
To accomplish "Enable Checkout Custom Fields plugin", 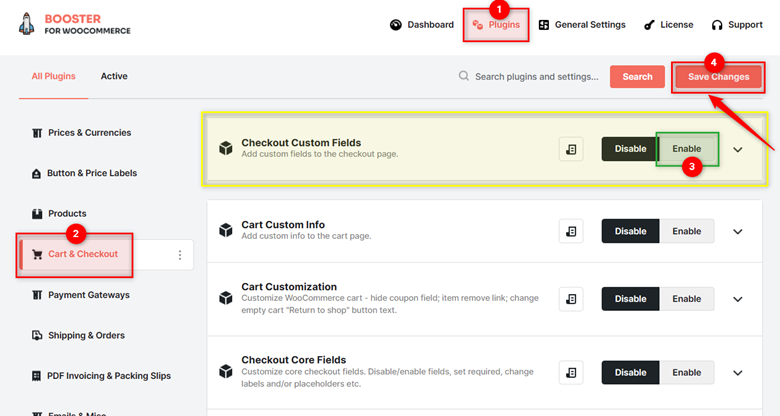I will 687,149.
